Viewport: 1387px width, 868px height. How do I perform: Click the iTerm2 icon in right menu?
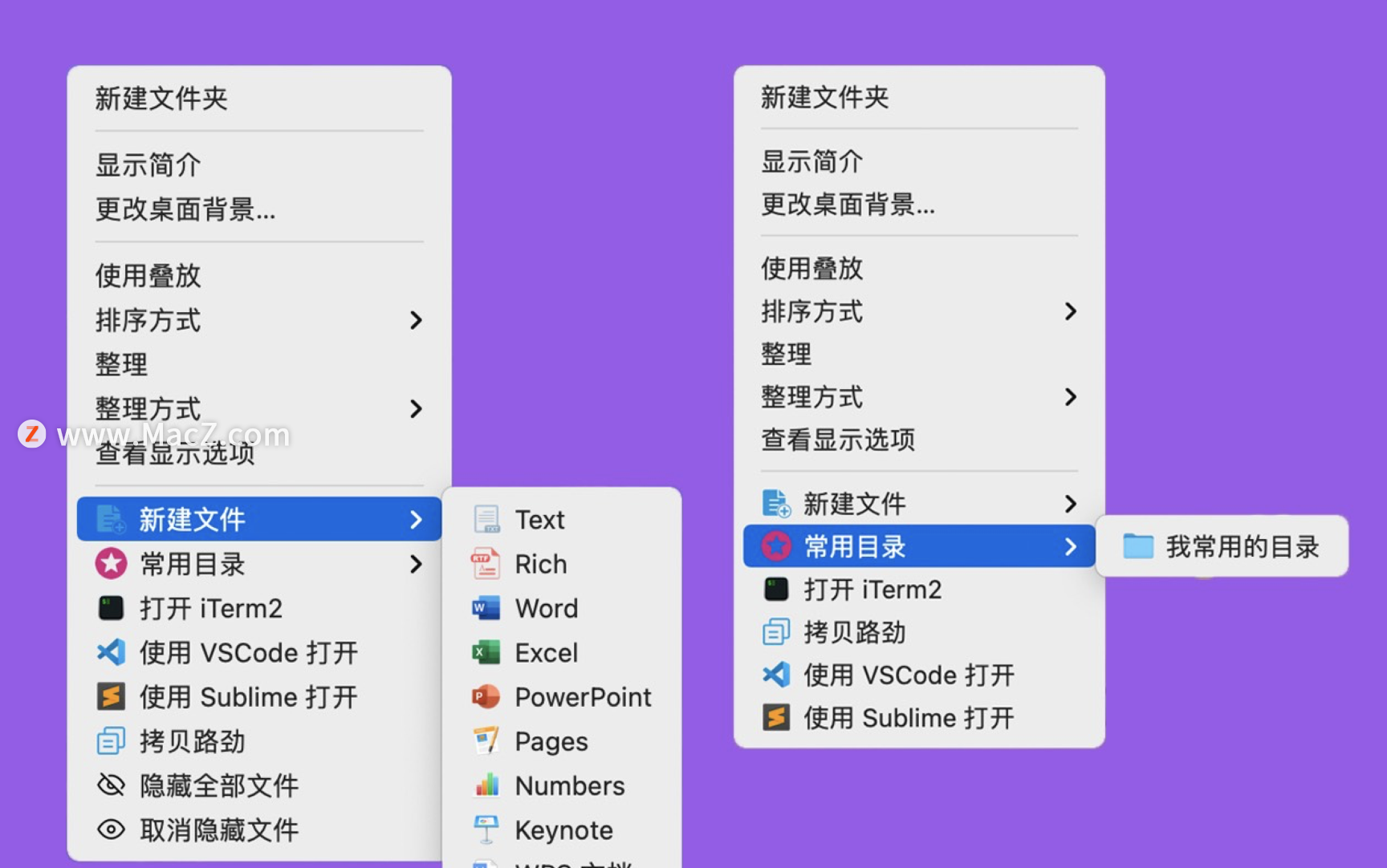pos(776,590)
